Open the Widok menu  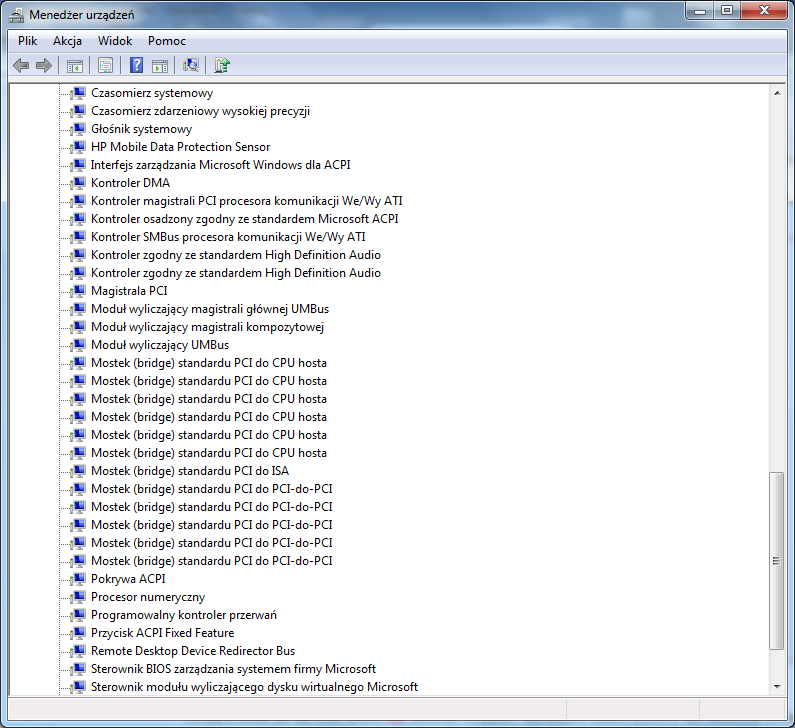(115, 41)
